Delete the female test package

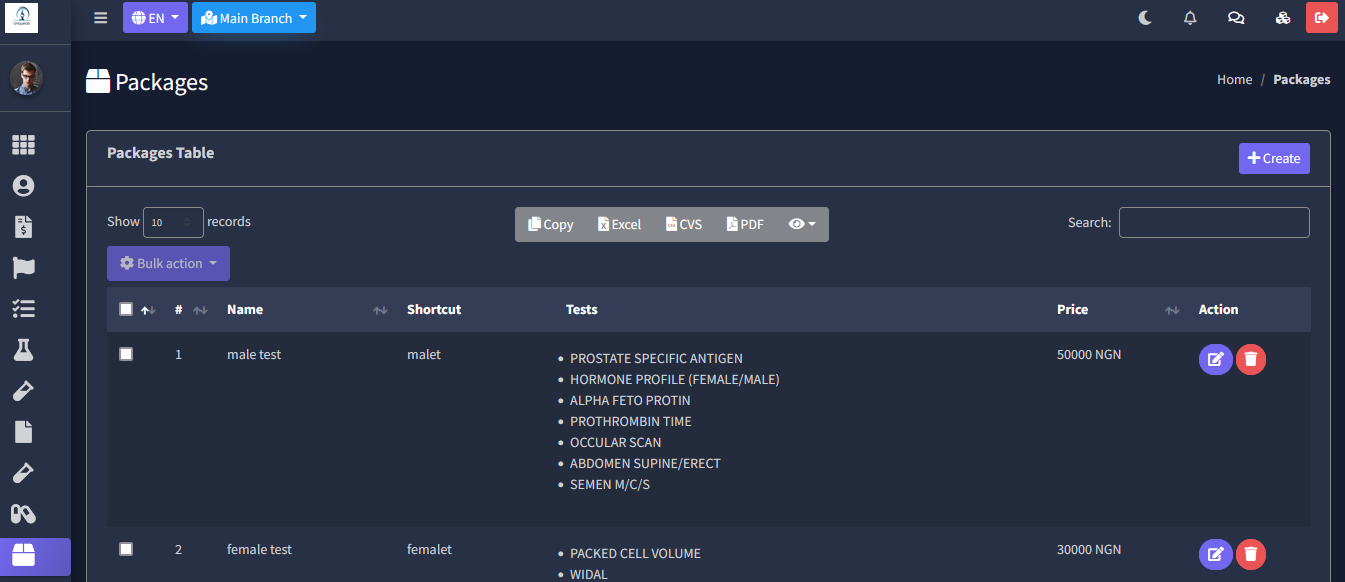1251,554
